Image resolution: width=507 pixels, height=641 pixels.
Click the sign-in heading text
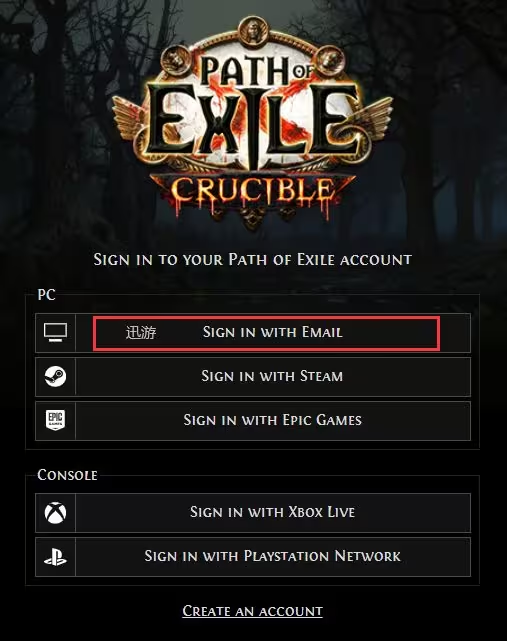252,260
